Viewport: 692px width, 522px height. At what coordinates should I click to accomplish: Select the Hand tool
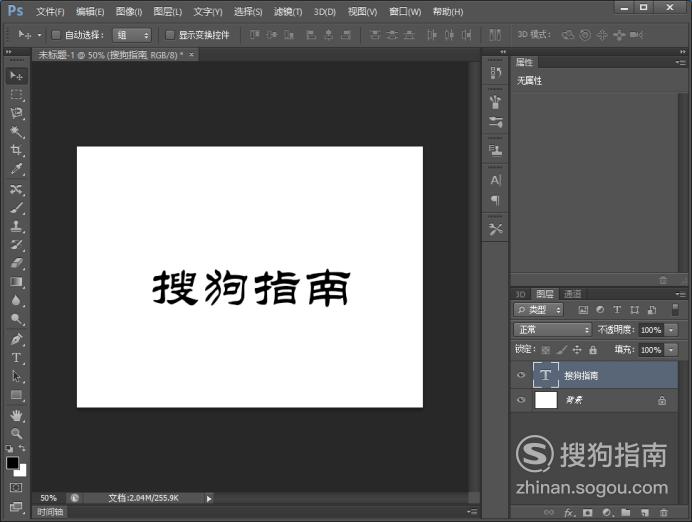pos(16,415)
